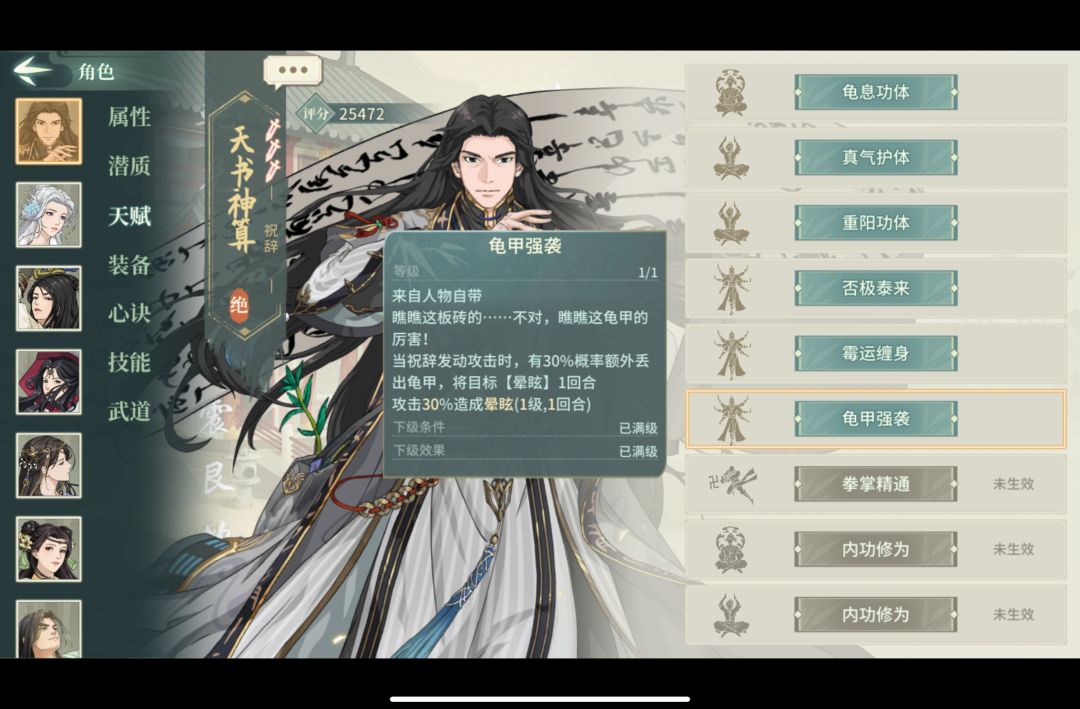Tap the orange 绝 rank badge
This screenshot has width=1080, height=709.
coord(239,305)
